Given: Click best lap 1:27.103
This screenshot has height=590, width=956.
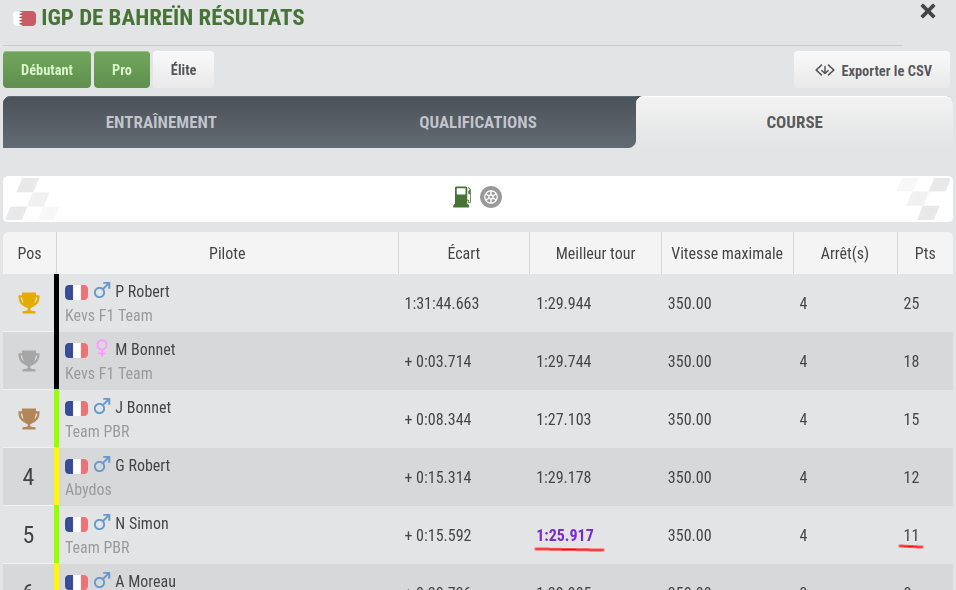Looking at the screenshot, I should point(563,419).
